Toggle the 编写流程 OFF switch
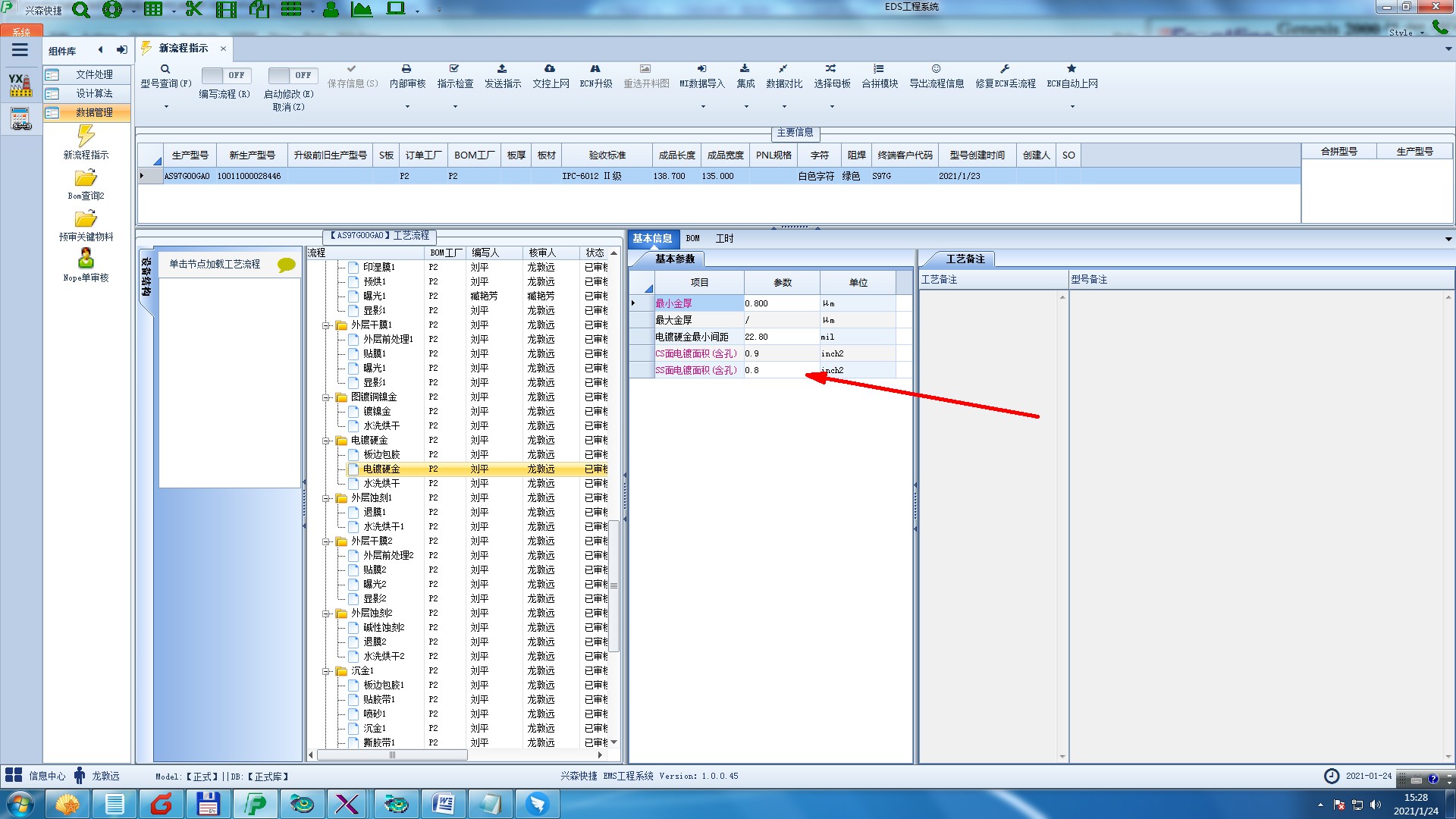Screen dimensions: 1456x819 point(224,75)
